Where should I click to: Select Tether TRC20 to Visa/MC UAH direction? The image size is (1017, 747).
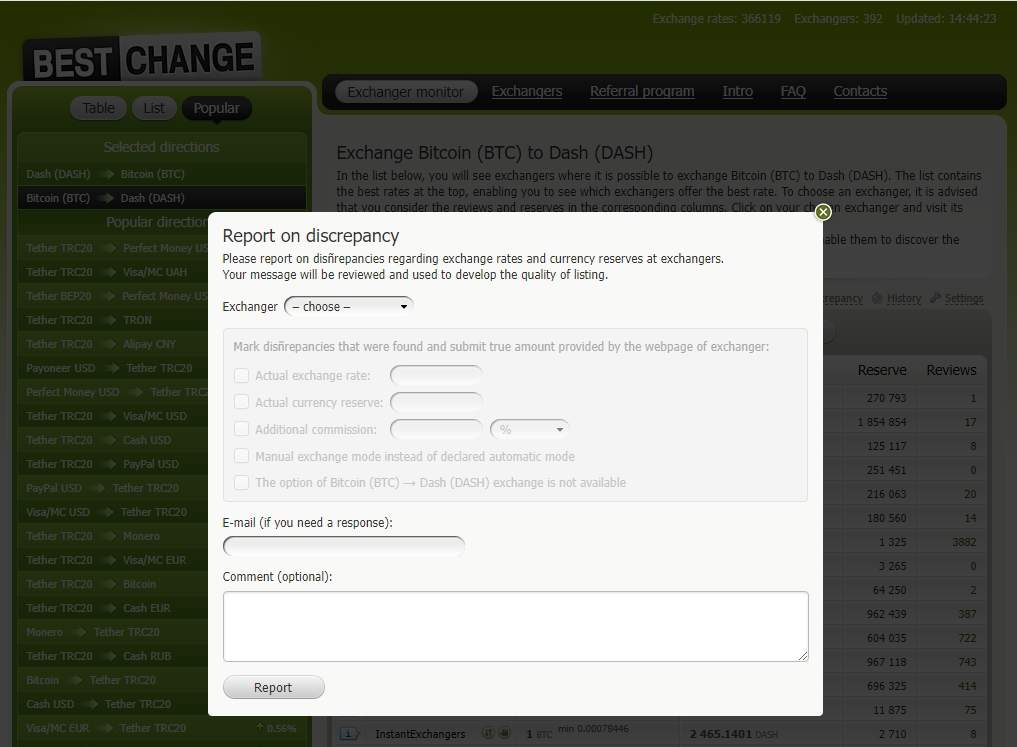114,272
